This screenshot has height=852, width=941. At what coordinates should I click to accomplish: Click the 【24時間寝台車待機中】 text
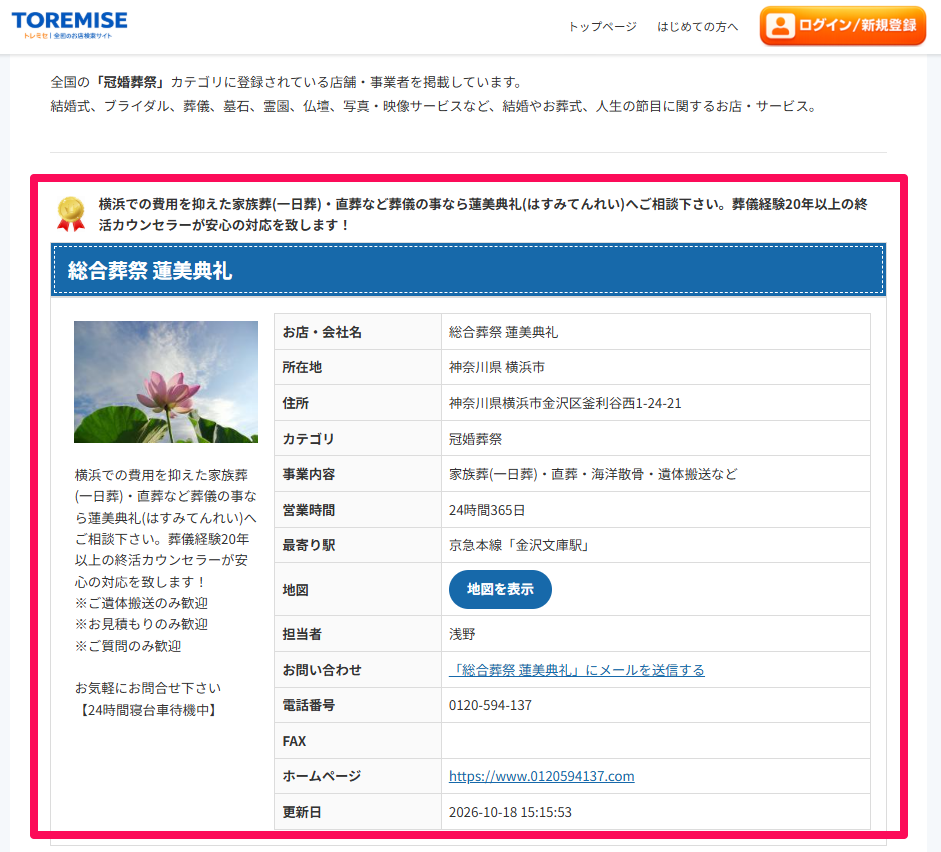[x=148, y=710]
